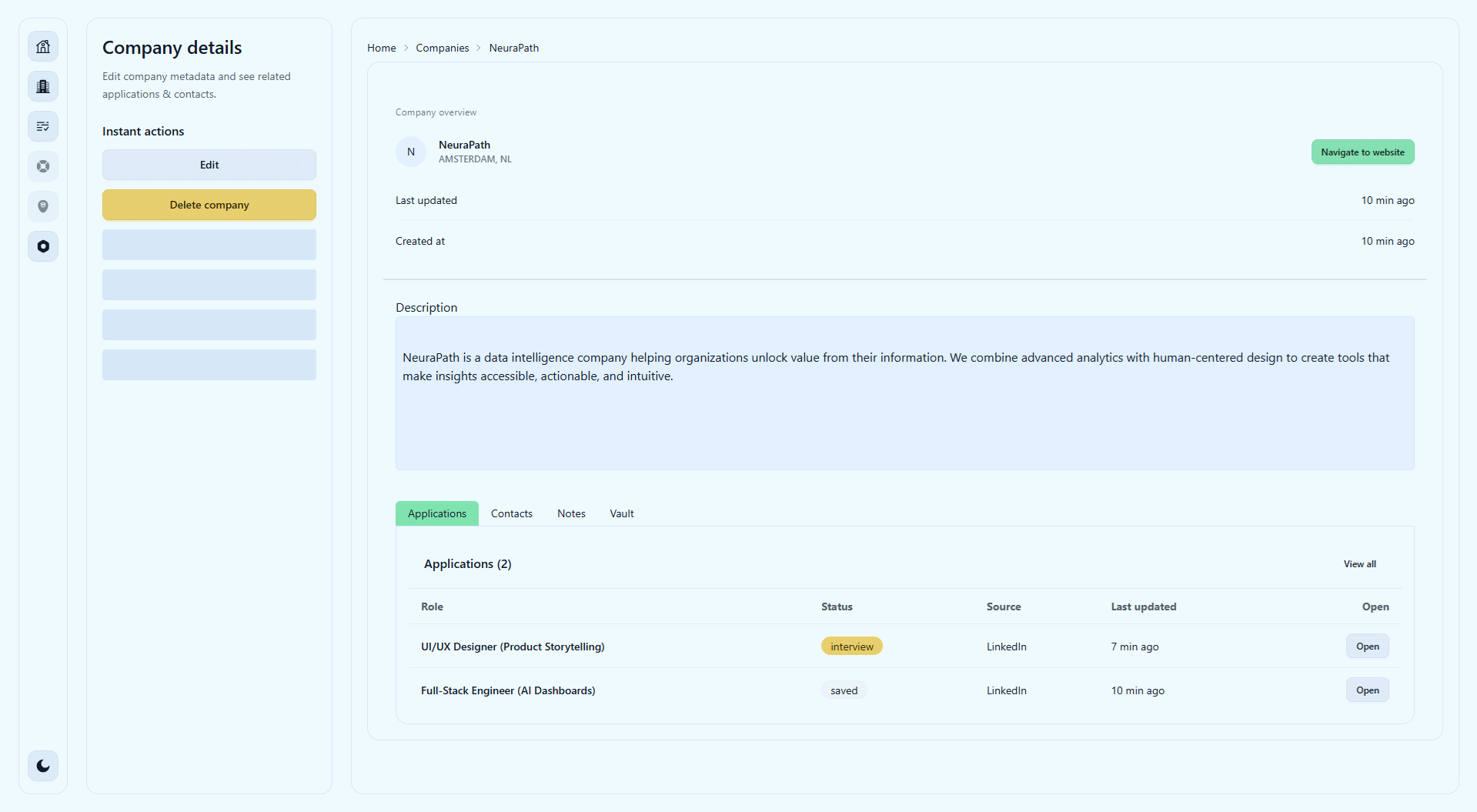This screenshot has height=812, width=1477.
Task: Select the location pin icon in sidebar
Action: [42, 206]
